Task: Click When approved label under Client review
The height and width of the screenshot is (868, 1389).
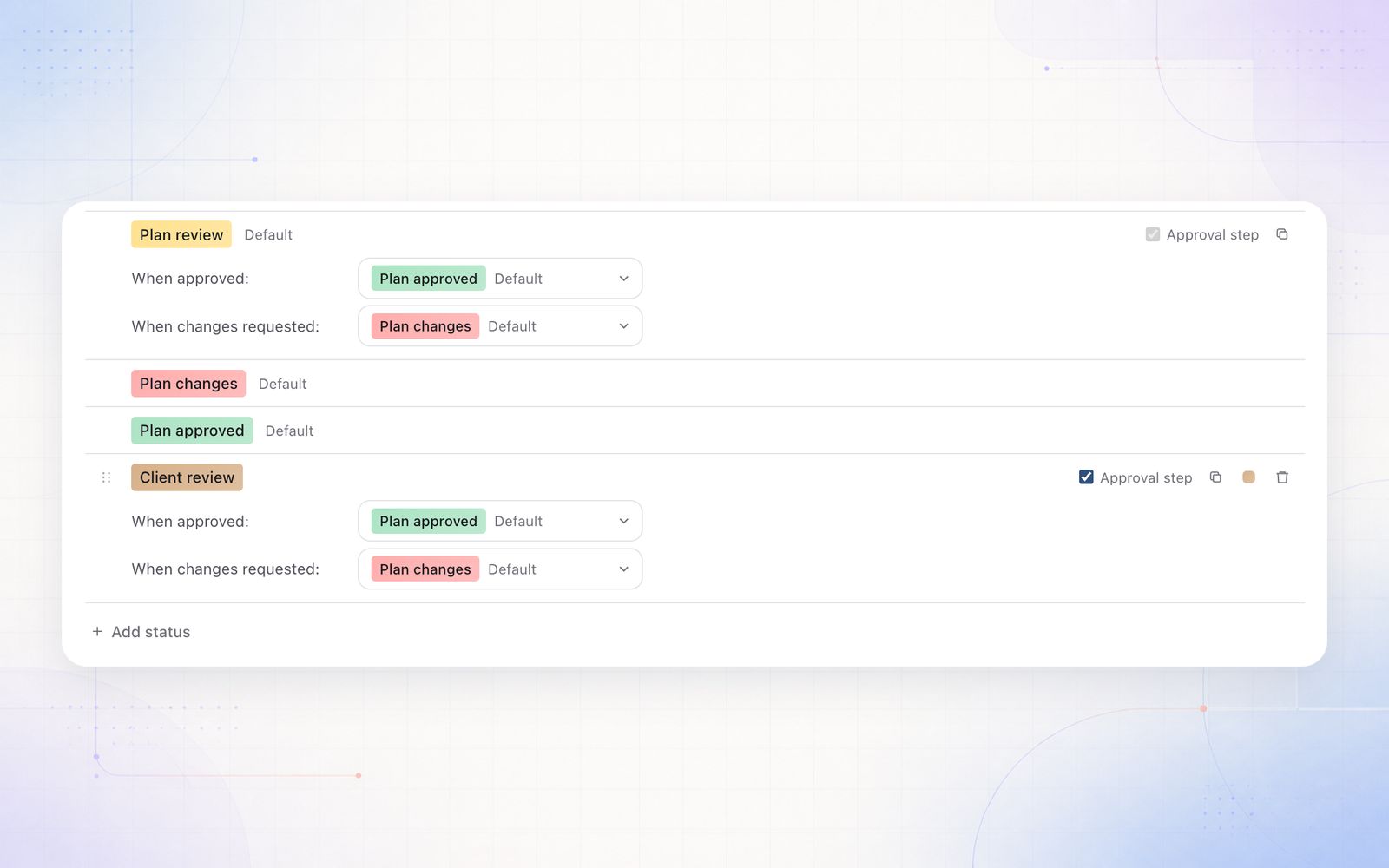Action: [x=190, y=522]
